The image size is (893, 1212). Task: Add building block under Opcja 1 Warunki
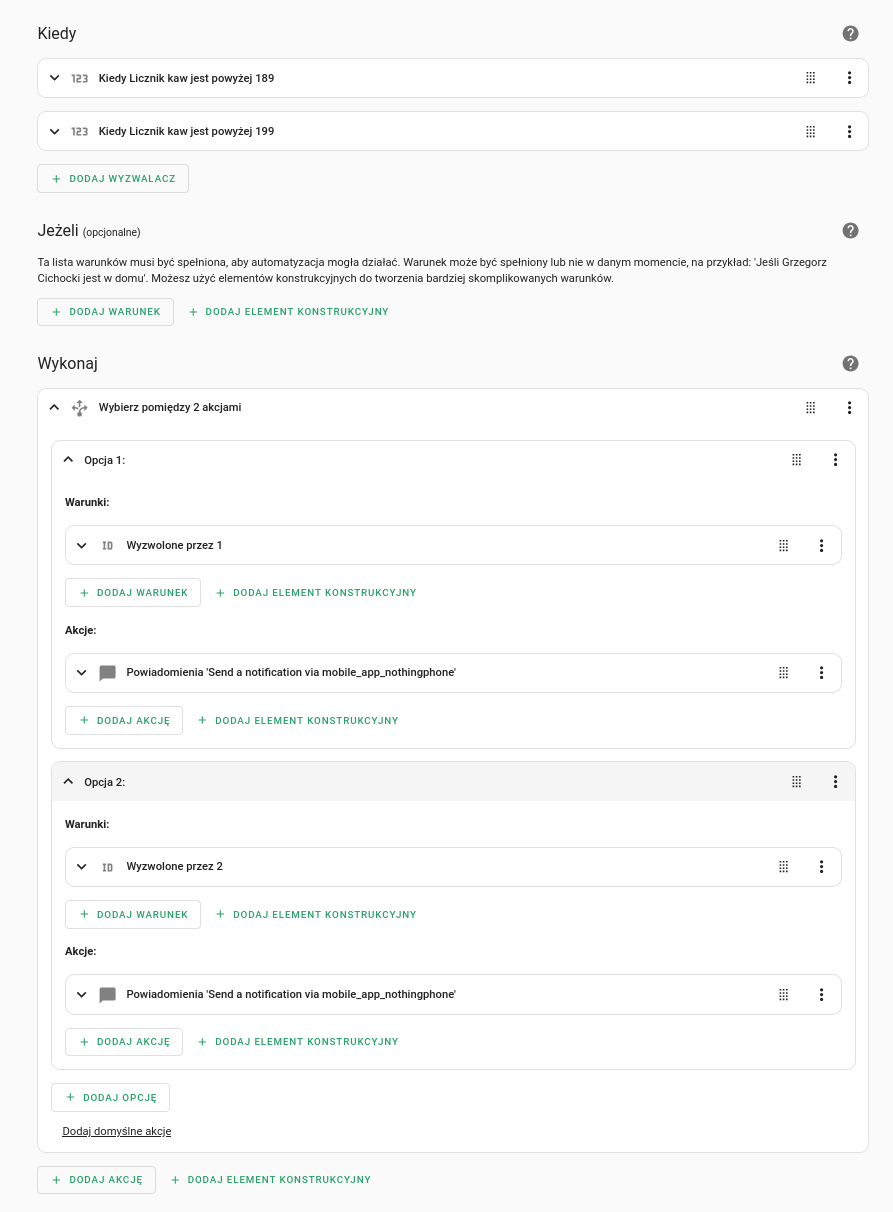[316, 593]
